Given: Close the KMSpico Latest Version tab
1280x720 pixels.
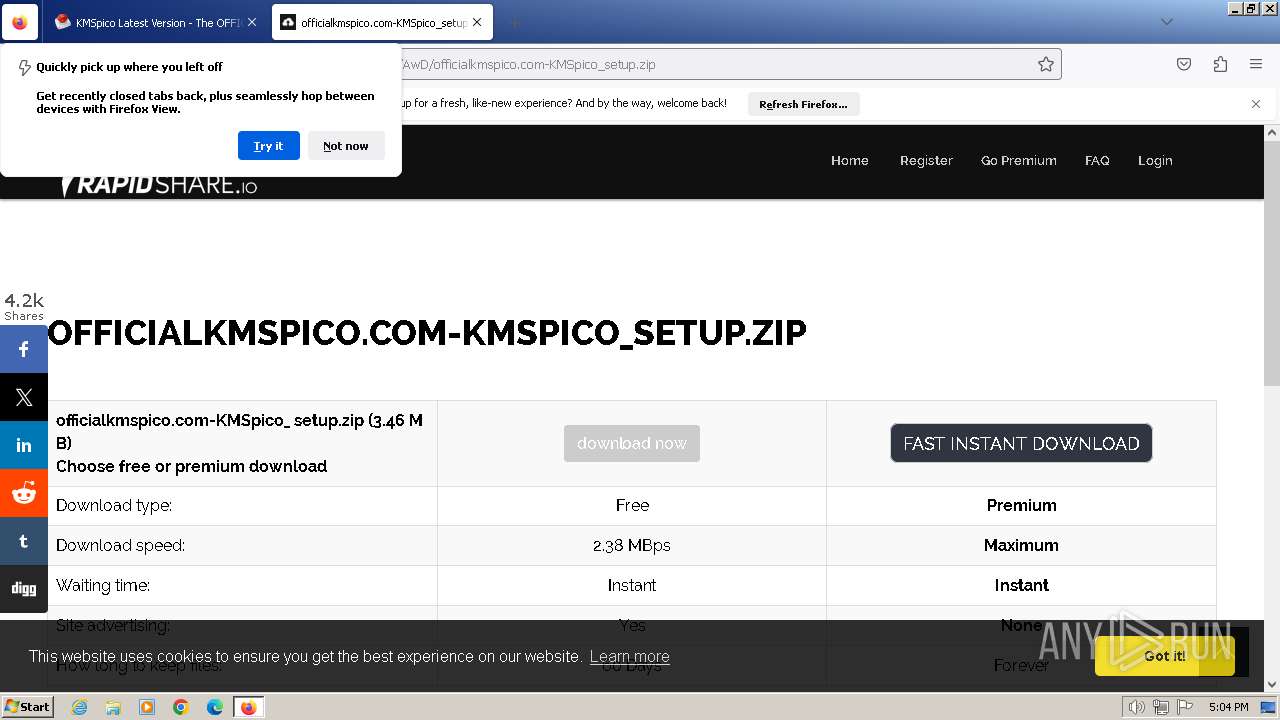Looking at the screenshot, I should 252,22.
